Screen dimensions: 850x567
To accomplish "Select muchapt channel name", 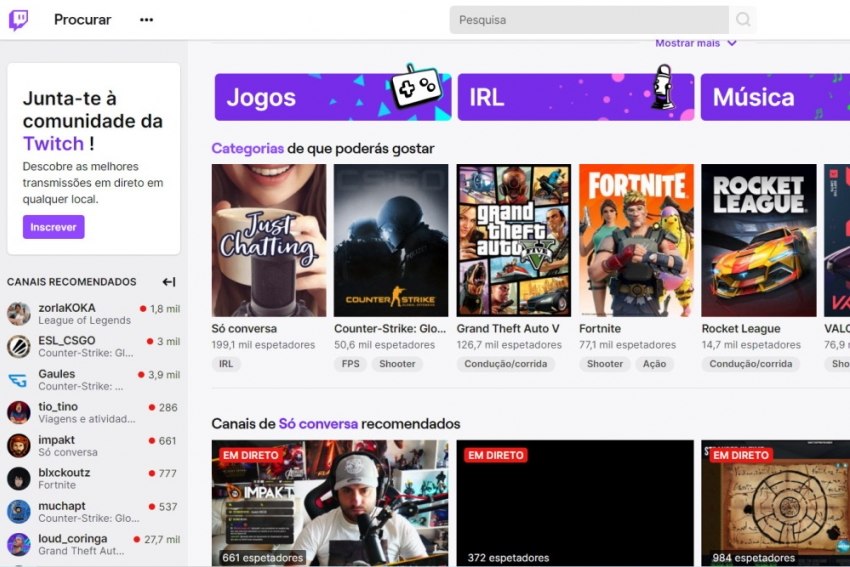I will pos(62,506).
